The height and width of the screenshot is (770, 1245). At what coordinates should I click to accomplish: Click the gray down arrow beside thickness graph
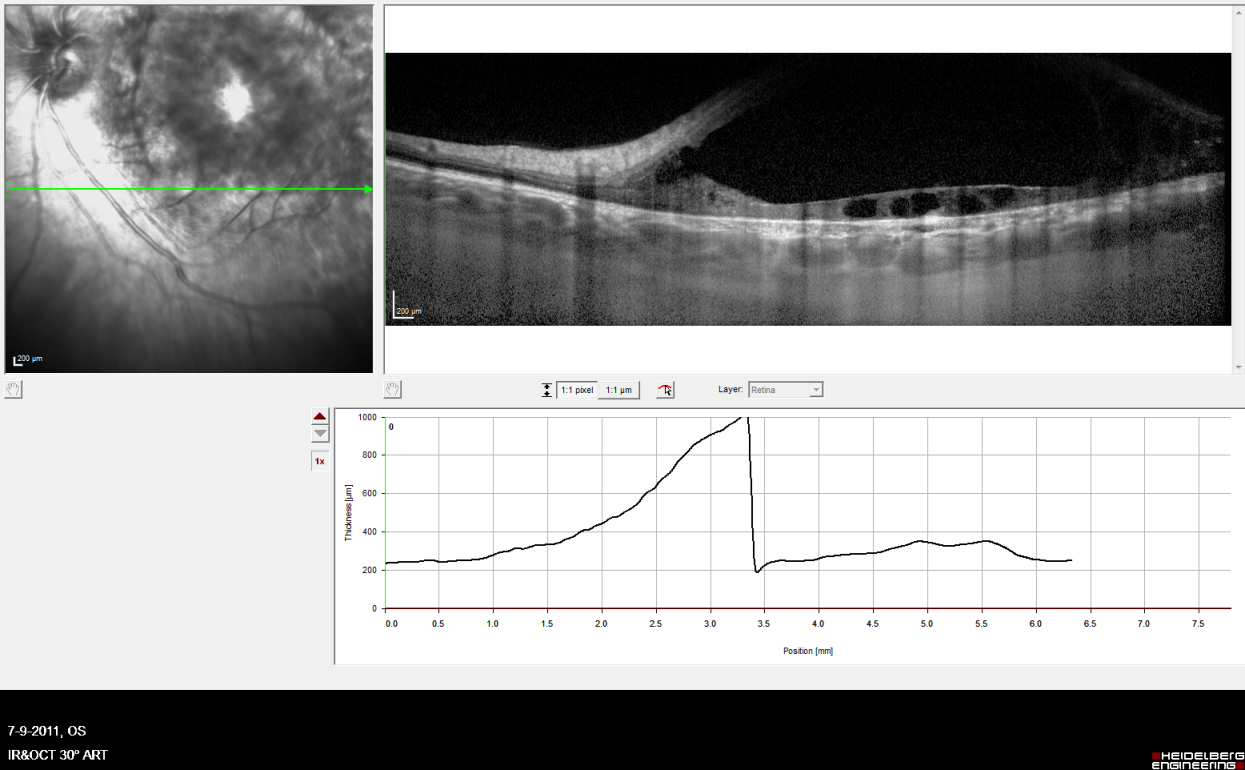[320, 434]
